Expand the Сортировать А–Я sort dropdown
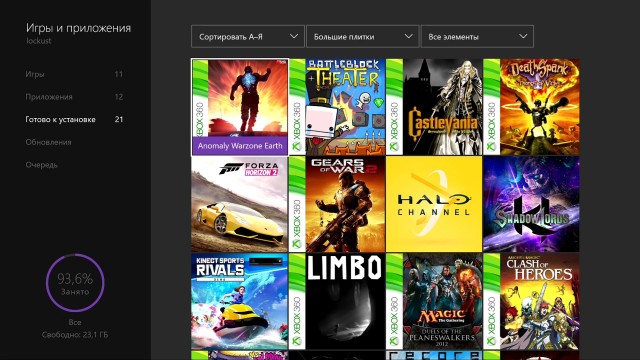The width and height of the screenshot is (640, 360). click(248, 36)
